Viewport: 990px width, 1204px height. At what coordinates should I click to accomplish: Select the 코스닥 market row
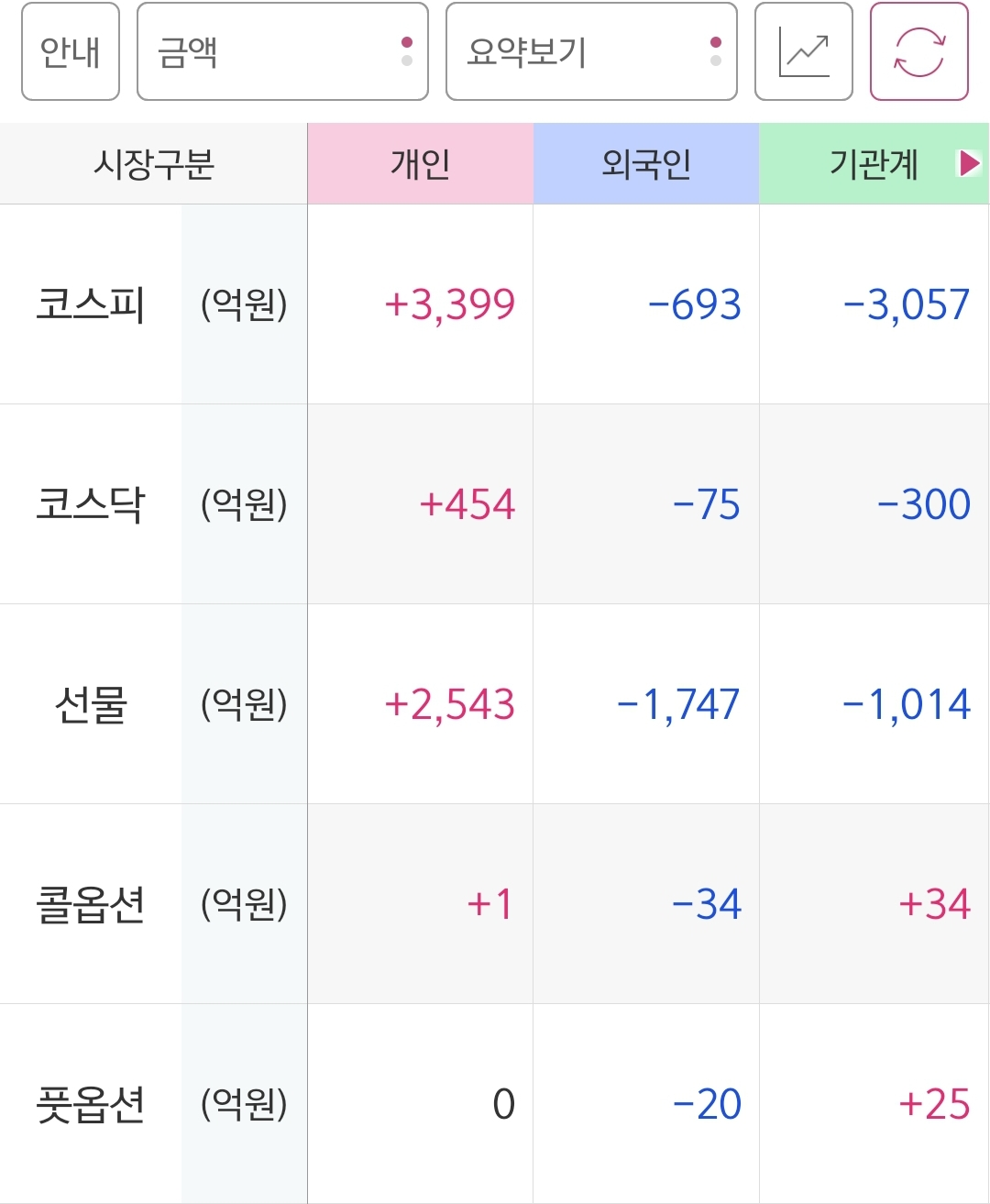[495, 504]
